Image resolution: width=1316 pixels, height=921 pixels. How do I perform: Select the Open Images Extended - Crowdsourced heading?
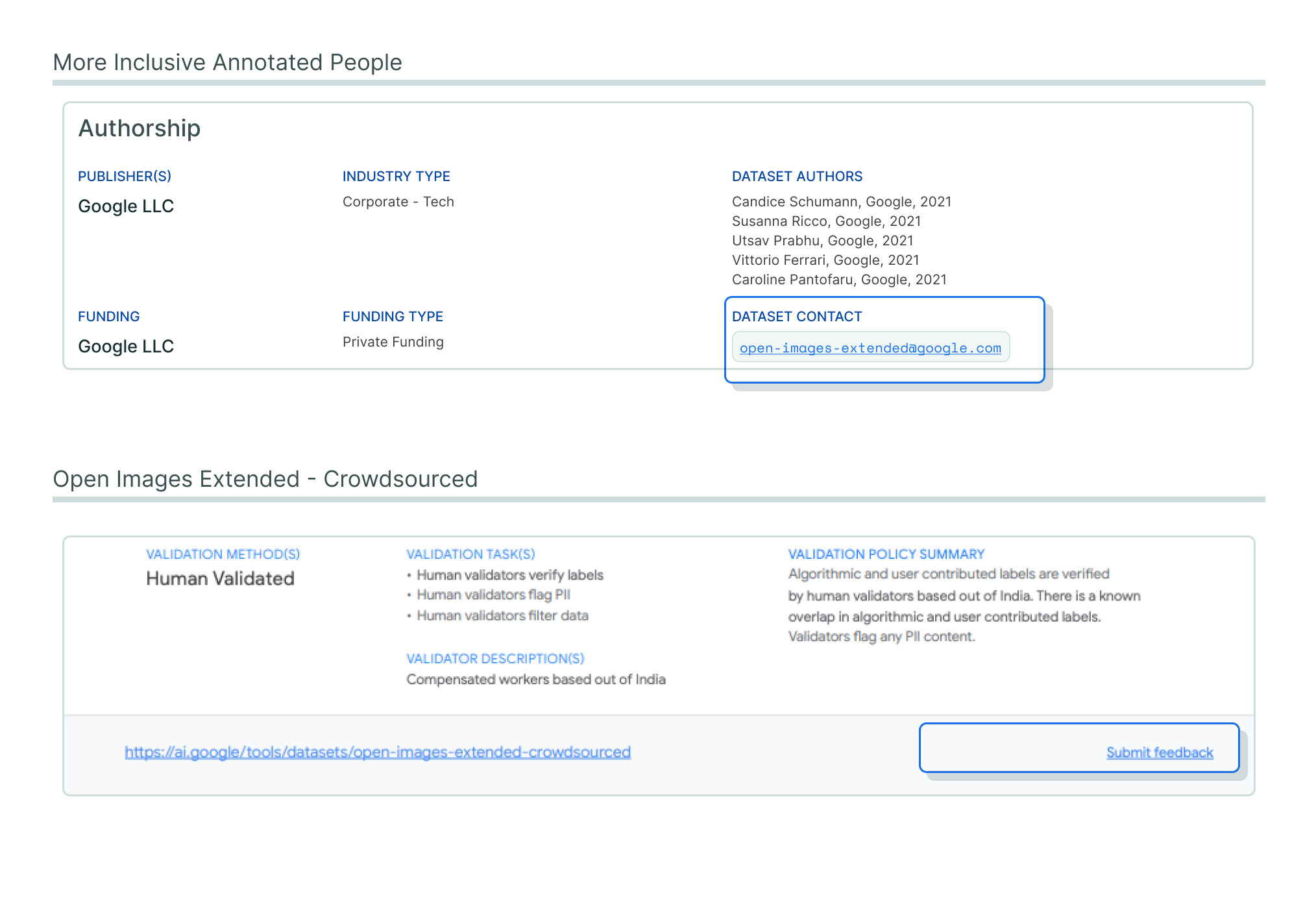265,479
